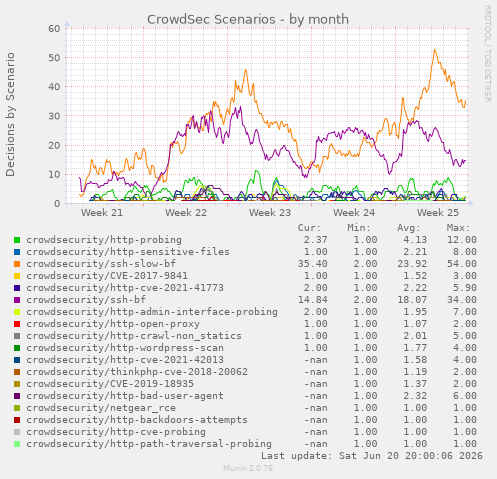Select the crowdsecurity/http-cve-2021-42013 label
The image size is (497, 479).
pyautogui.click(x=125, y=360)
